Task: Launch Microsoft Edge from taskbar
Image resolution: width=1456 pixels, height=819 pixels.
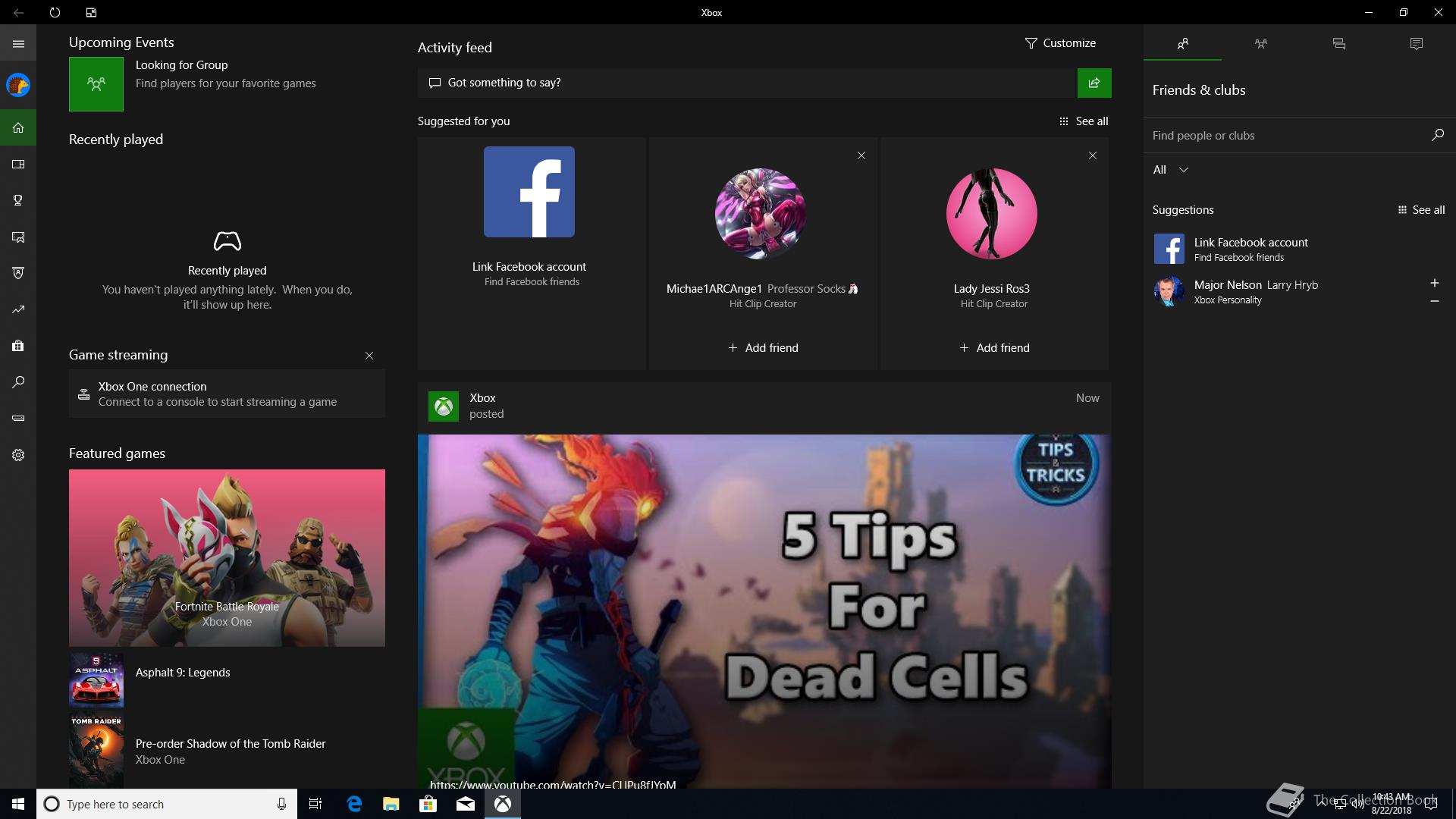Action: [354, 804]
